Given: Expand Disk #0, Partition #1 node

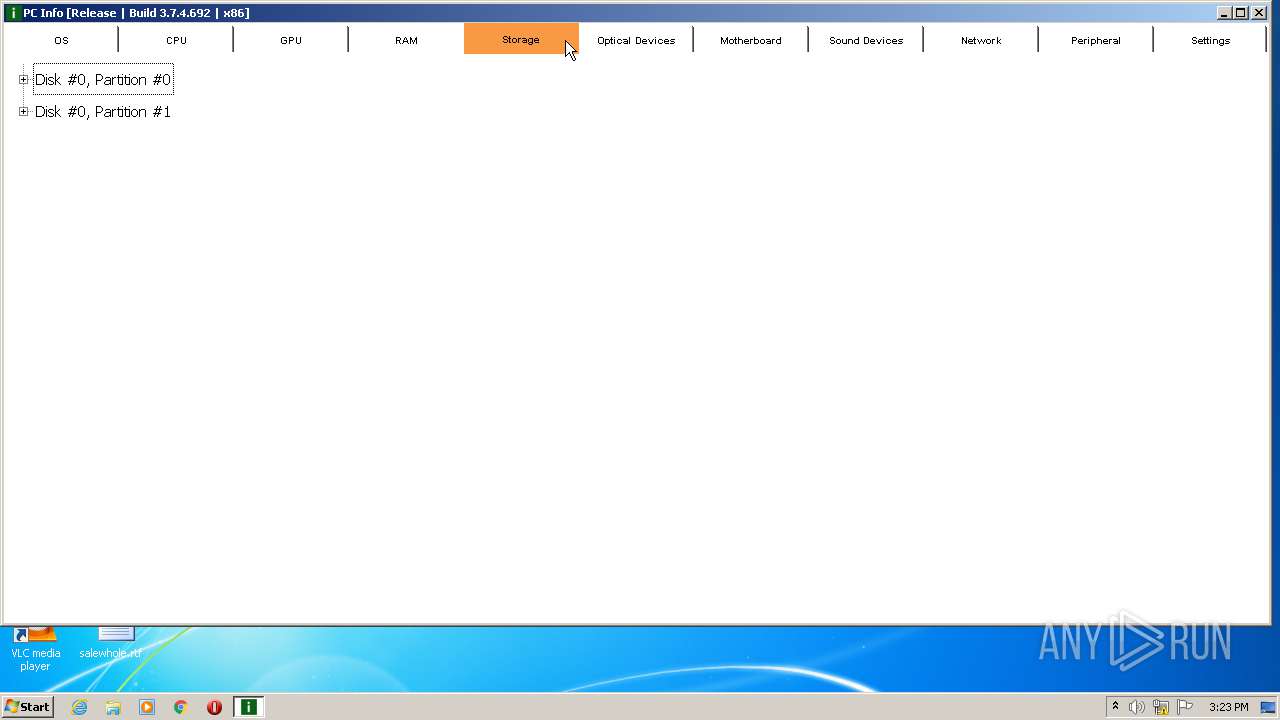Looking at the screenshot, I should (x=24, y=111).
